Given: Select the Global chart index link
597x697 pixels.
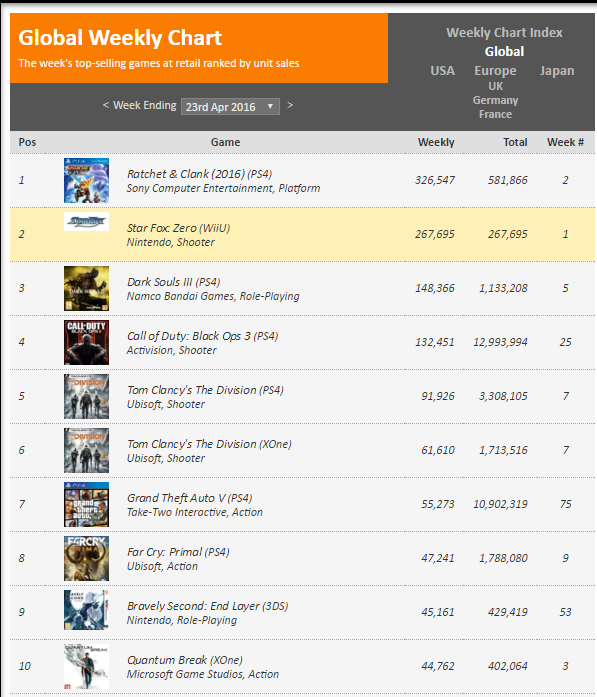Looking at the screenshot, I should [x=505, y=52].
